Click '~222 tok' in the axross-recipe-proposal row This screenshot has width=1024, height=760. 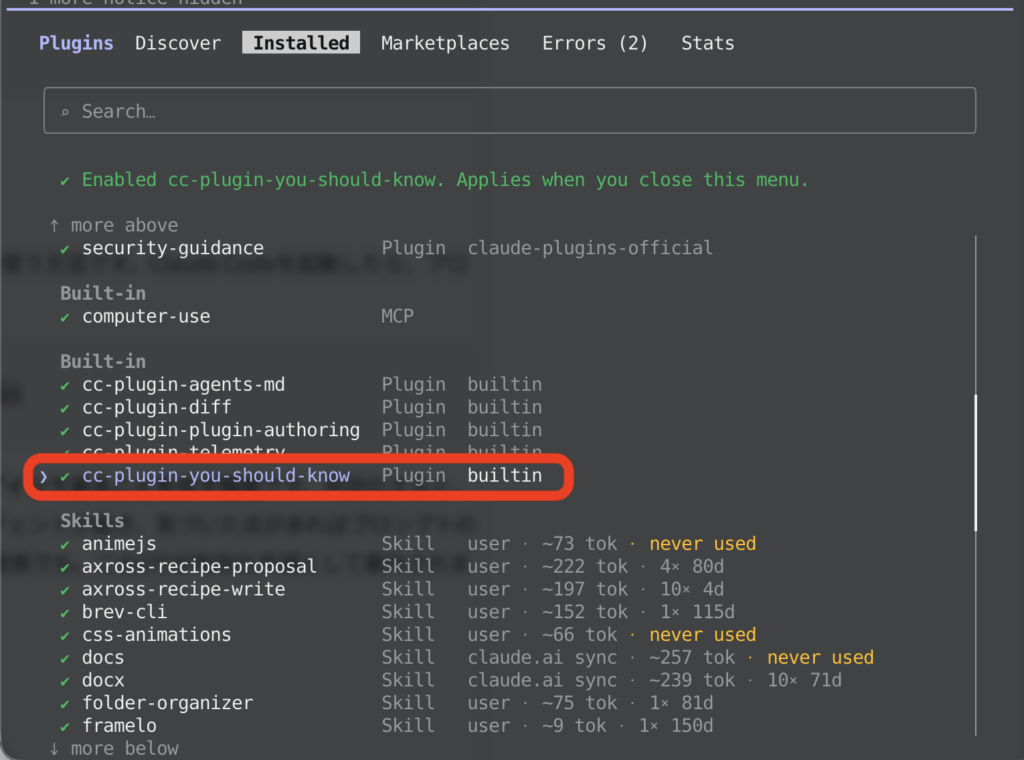(x=584, y=567)
